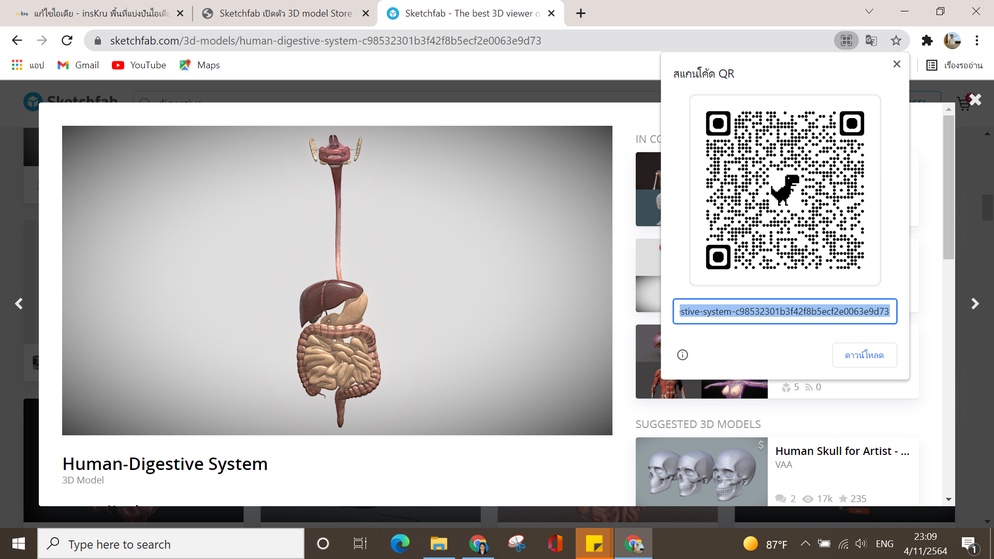Click the QR popup info icon
This screenshot has width=994, height=559.
(x=682, y=355)
